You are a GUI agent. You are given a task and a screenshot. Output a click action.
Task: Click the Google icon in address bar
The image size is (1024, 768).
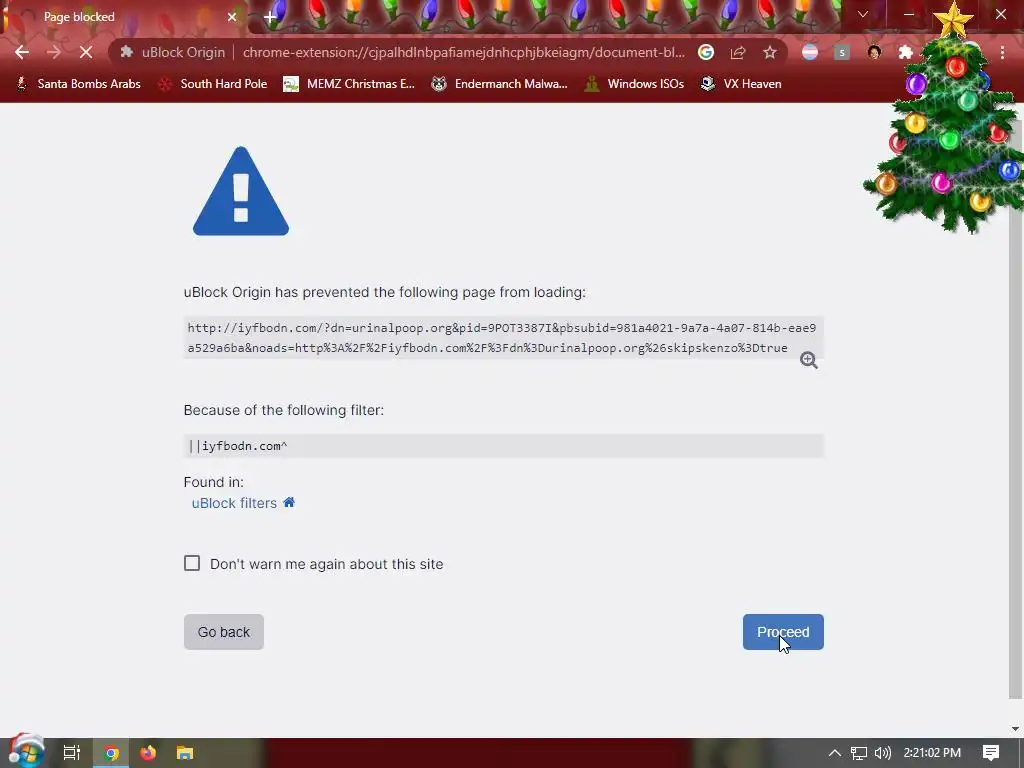click(706, 52)
